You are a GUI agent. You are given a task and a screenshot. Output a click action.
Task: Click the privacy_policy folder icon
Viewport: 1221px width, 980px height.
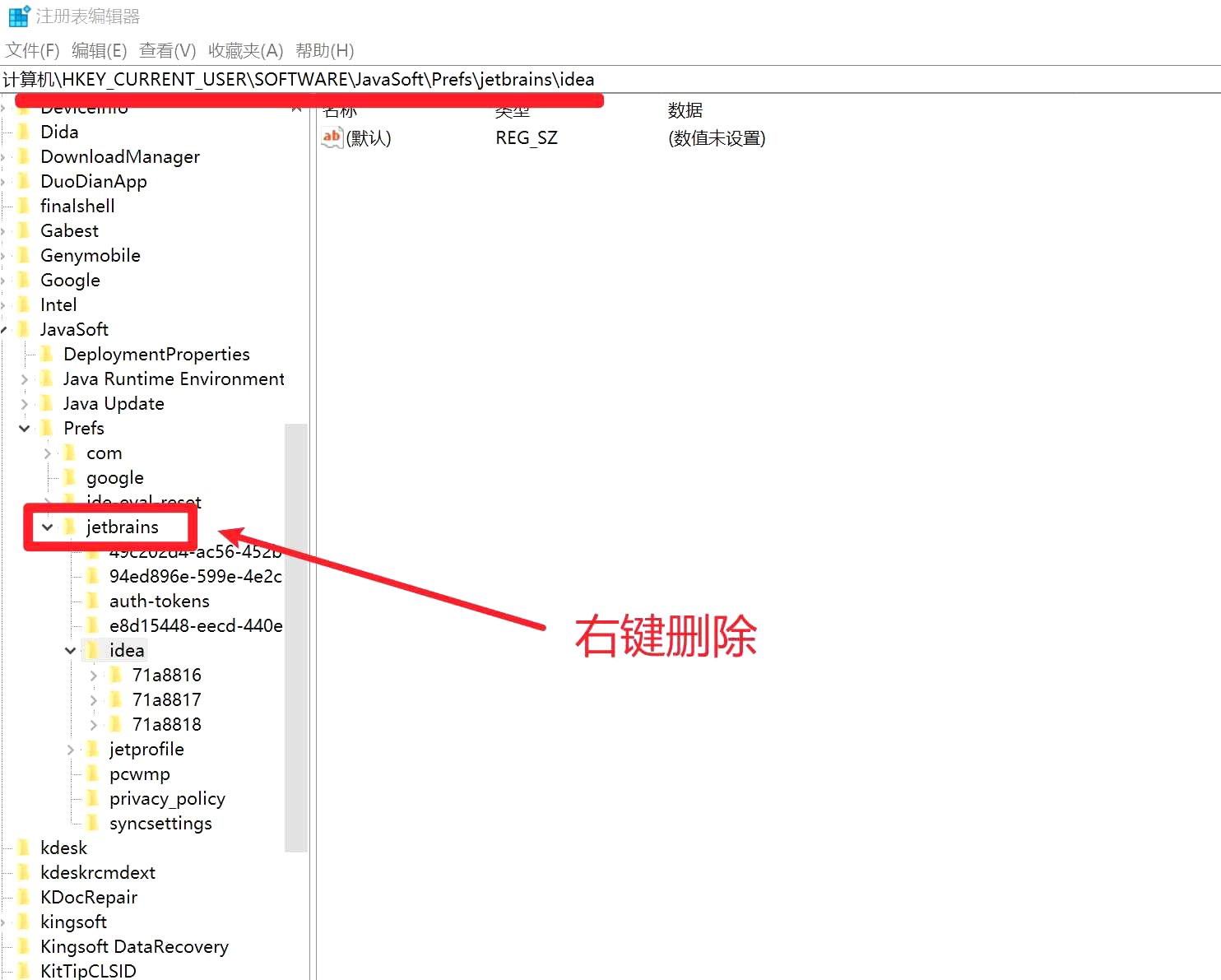94,798
